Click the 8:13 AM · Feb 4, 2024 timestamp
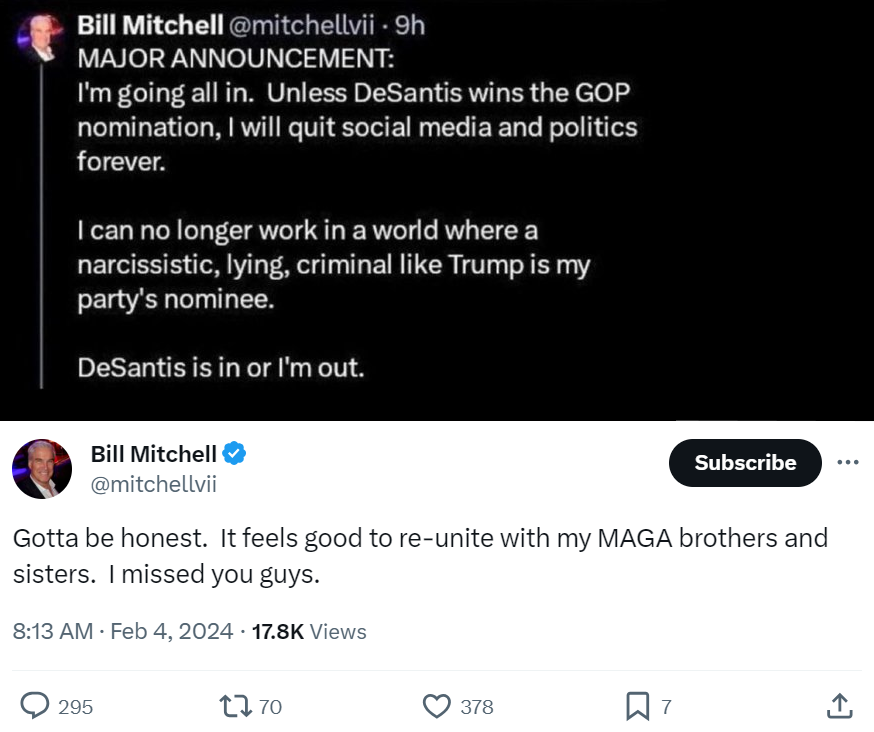874x732 pixels. pyautogui.click(x=123, y=632)
